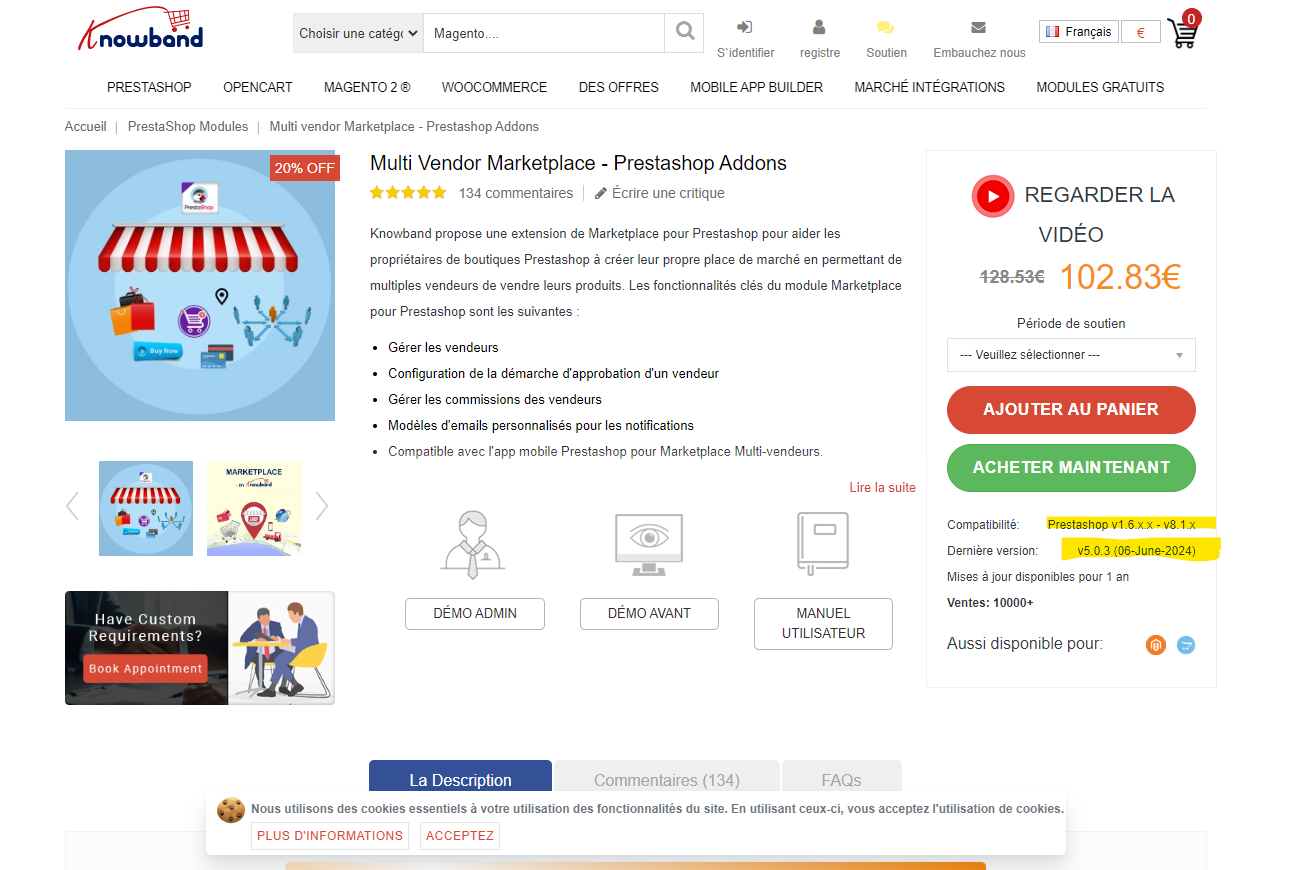The height and width of the screenshot is (870, 1293).
Task: Click the Soutien chat icon
Action: (x=885, y=27)
